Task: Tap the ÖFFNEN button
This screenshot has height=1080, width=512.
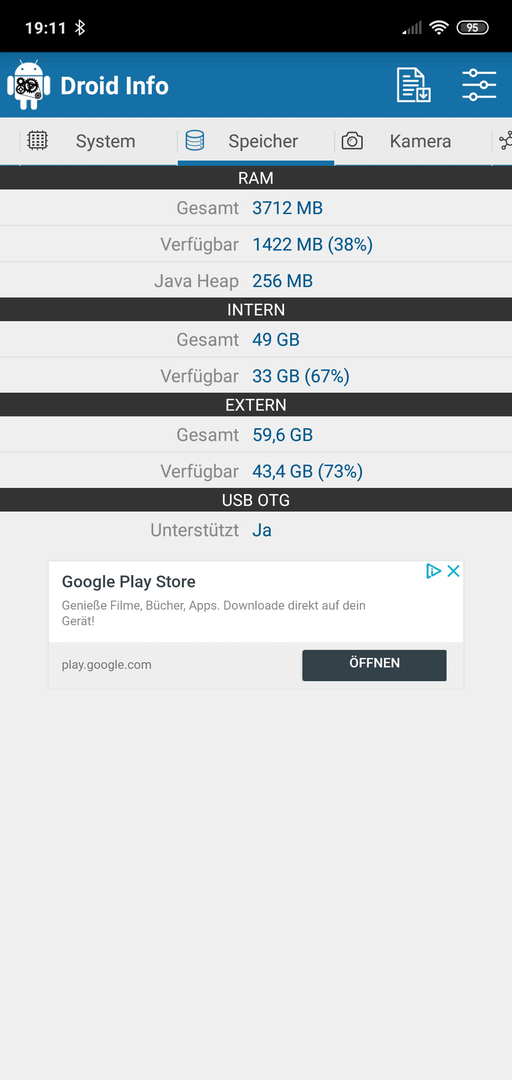Action: click(374, 665)
